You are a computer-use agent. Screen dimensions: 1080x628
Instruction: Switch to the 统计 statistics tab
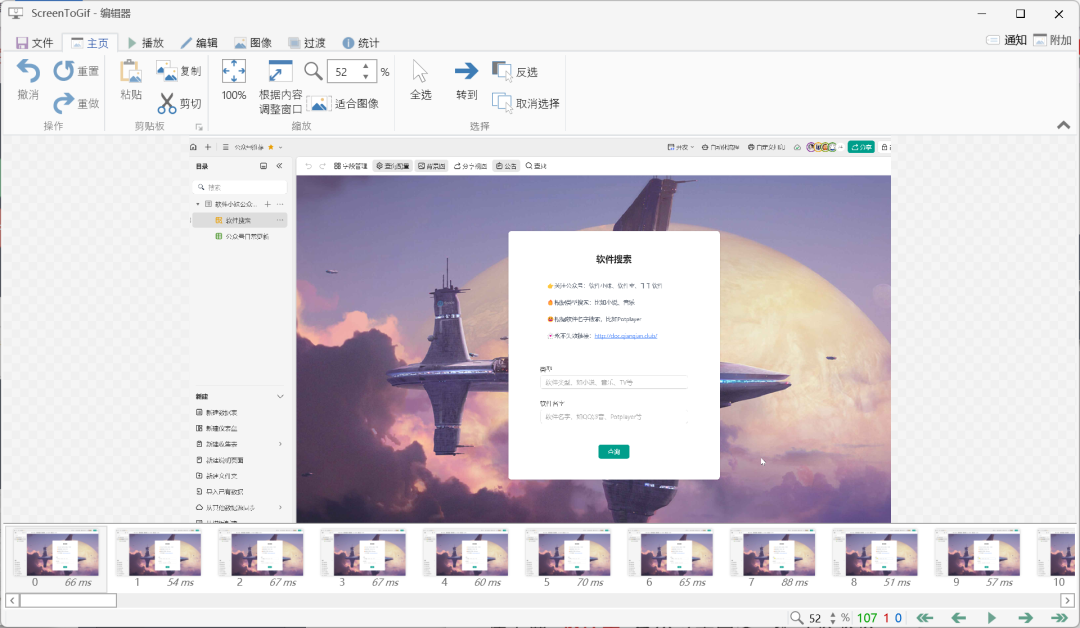tap(361, 43)
